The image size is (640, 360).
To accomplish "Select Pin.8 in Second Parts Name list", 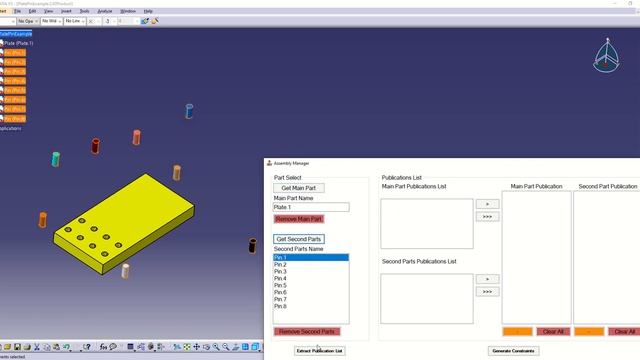I will [x=311, y=306].
